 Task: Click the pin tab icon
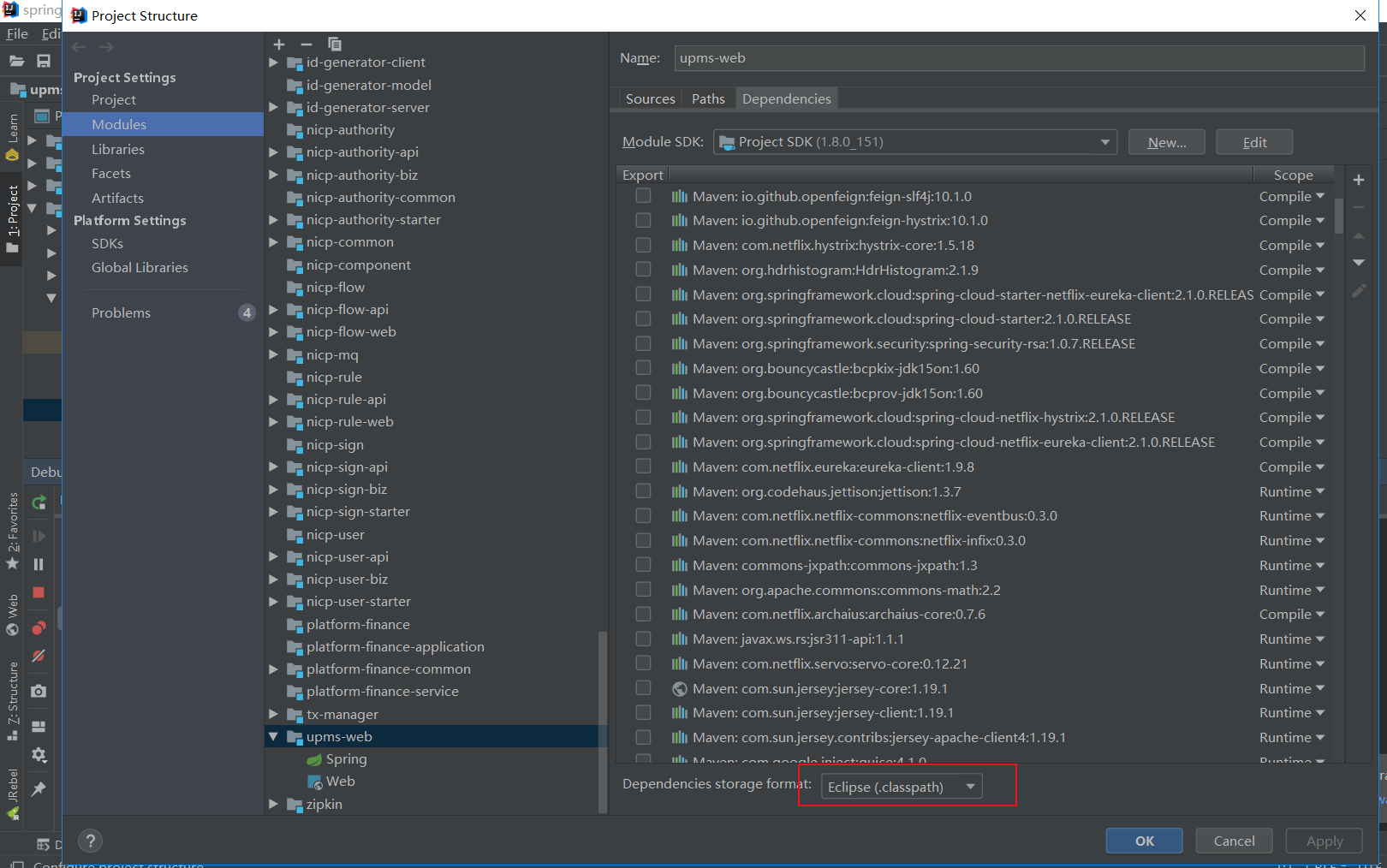coord(39,789)
